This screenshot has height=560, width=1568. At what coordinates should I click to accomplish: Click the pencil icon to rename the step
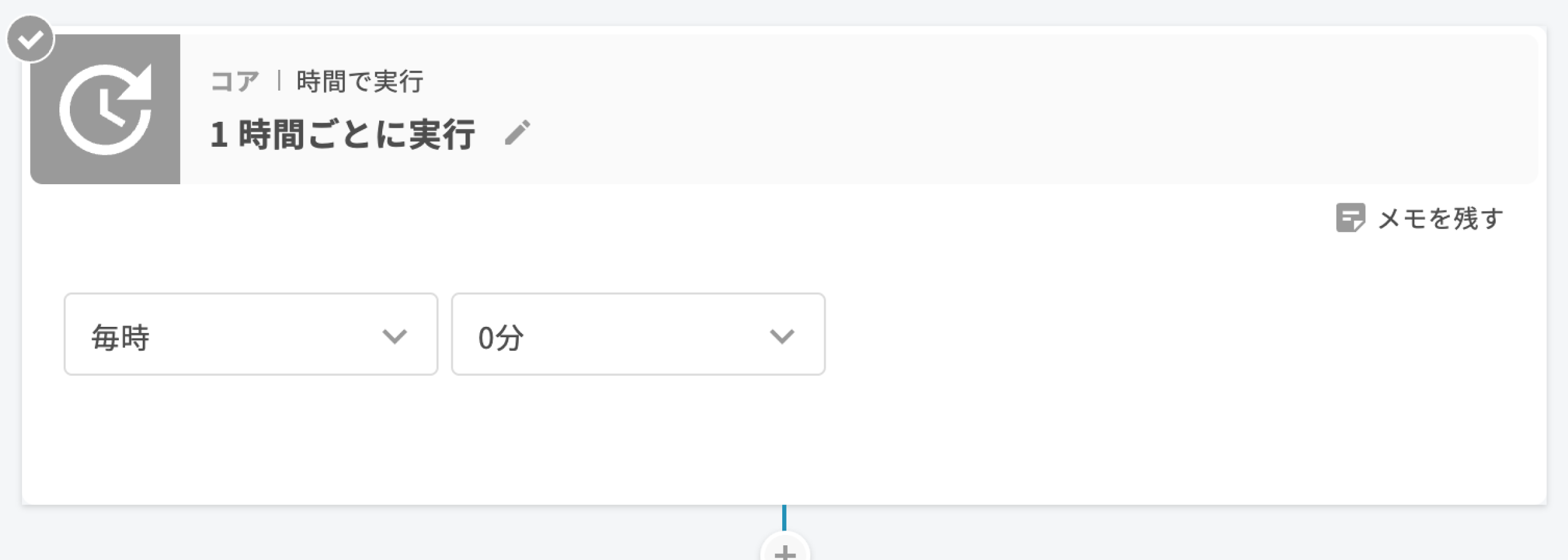coord(518,133)
